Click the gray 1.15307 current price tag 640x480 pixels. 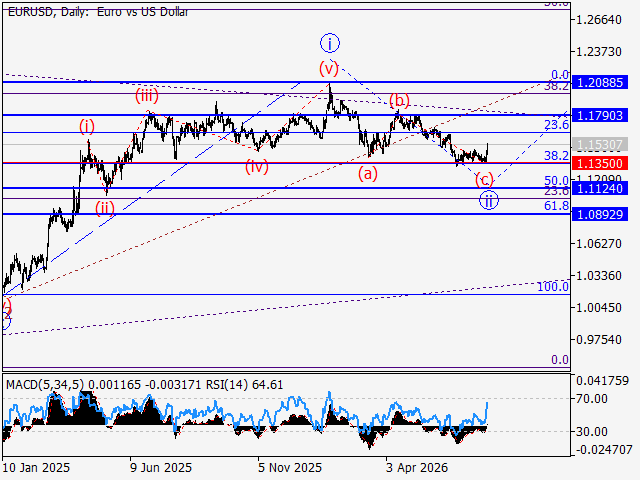point(600,144)
